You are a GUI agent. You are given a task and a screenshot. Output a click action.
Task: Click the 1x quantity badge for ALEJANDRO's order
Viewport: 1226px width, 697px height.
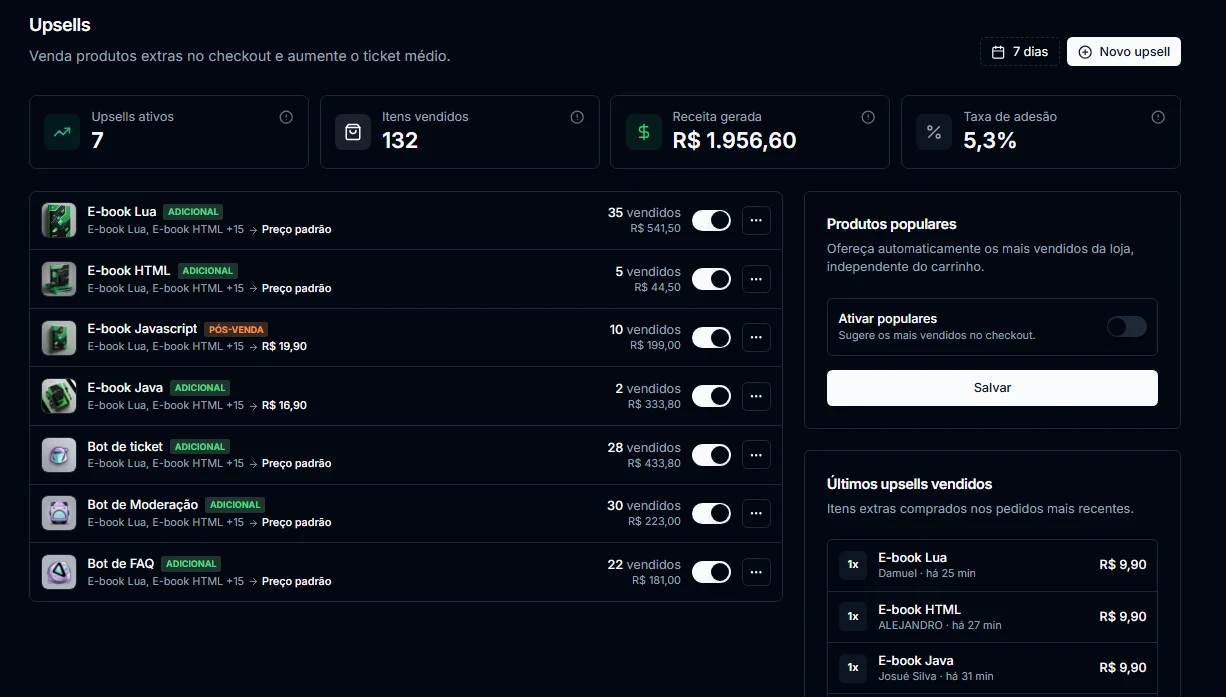[853, 616]
